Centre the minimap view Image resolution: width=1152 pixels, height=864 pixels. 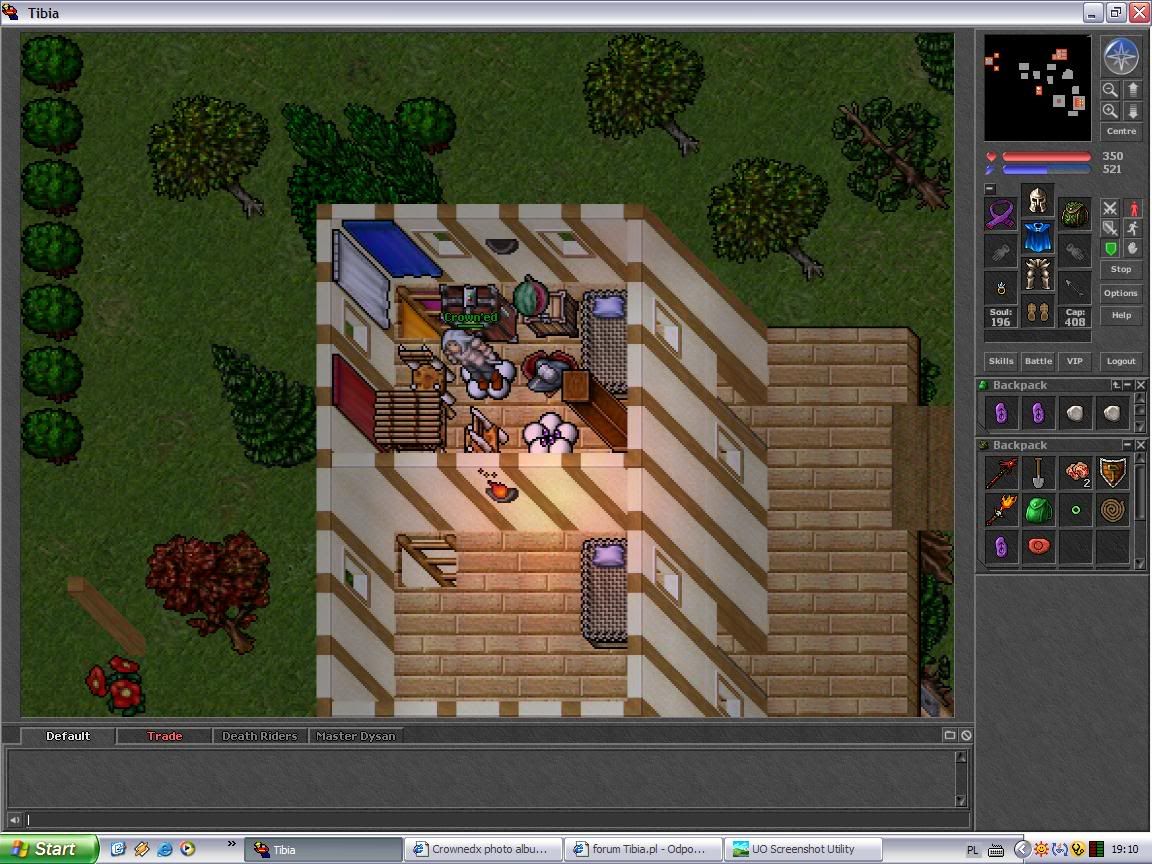click(1121, 132)
